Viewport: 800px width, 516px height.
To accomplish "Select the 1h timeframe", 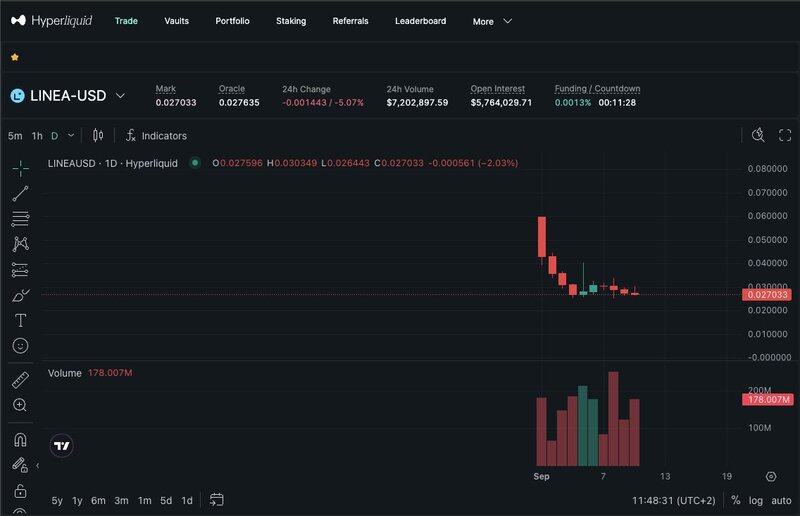I will click(37, 136).
